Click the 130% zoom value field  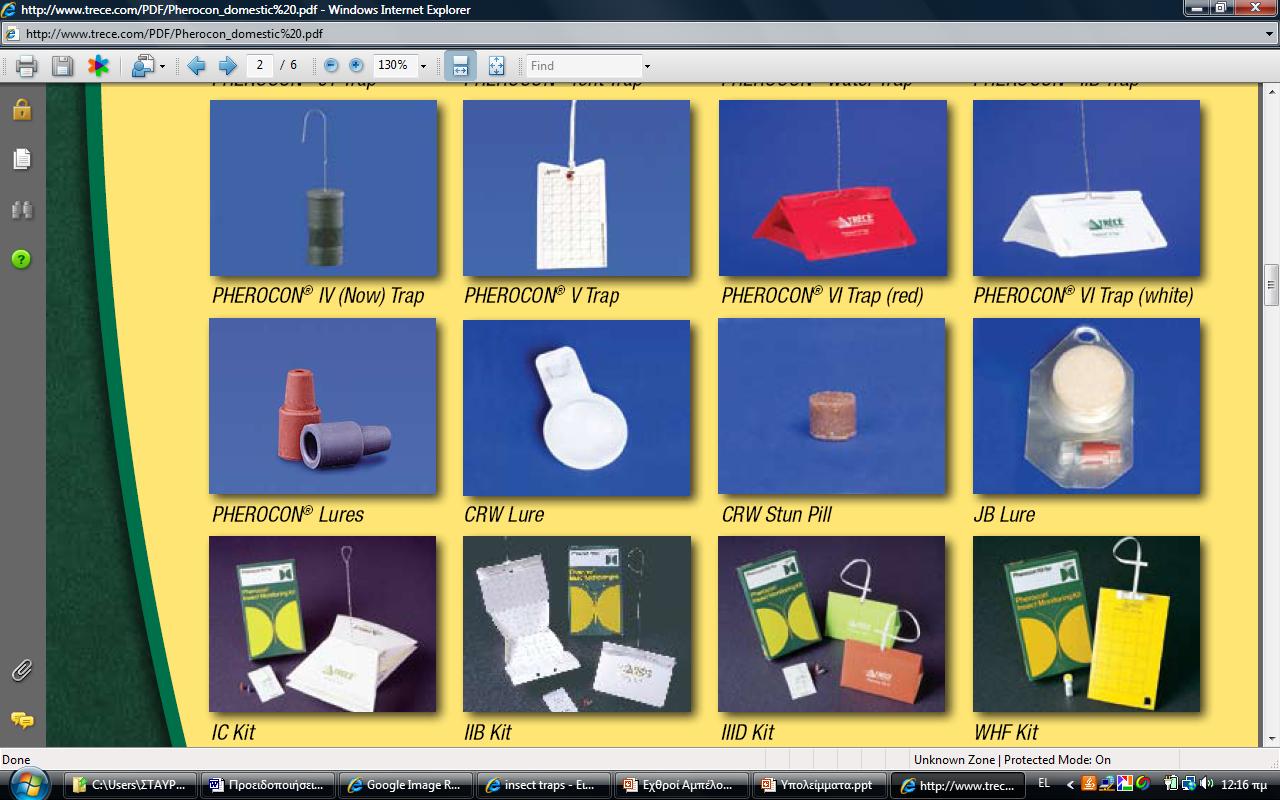394,65
